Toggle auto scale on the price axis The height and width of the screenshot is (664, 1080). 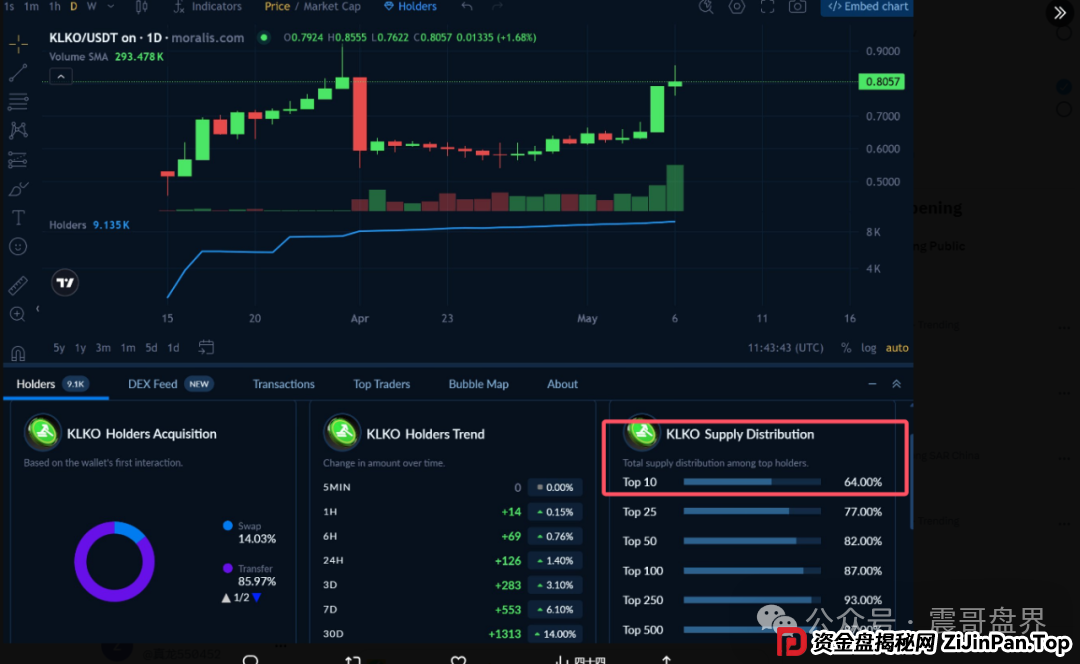coord(897,347)
